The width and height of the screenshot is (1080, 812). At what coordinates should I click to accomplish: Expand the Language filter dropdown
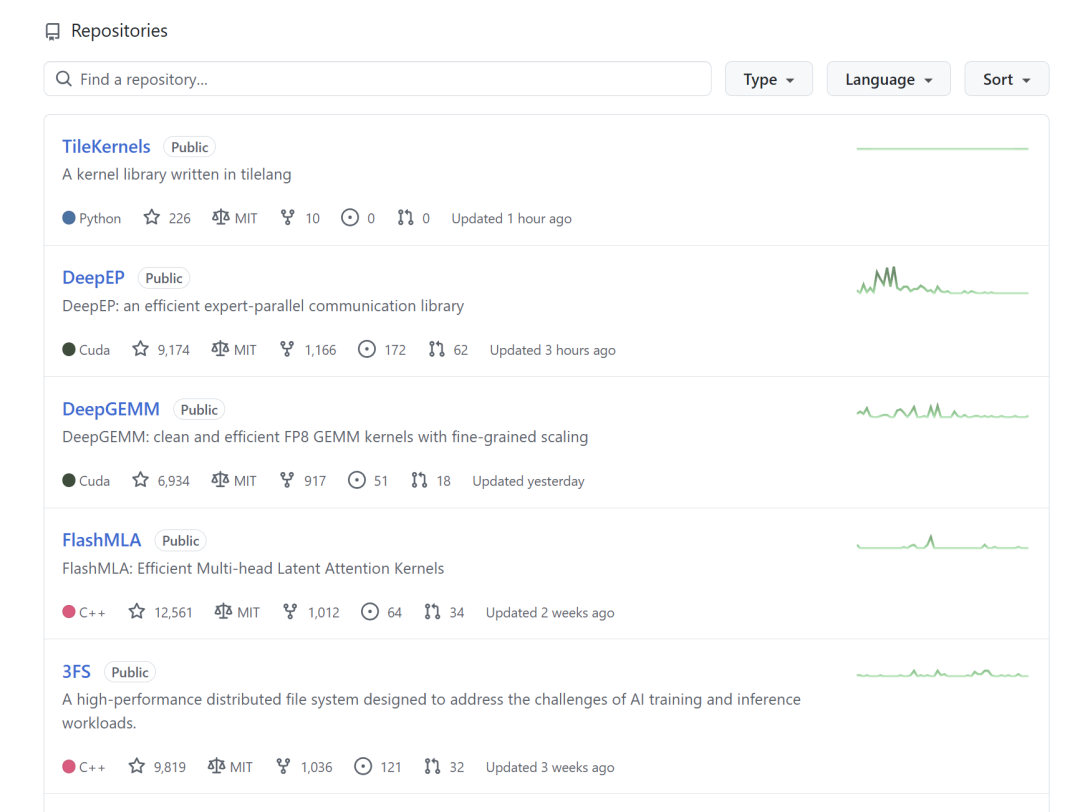888,79
